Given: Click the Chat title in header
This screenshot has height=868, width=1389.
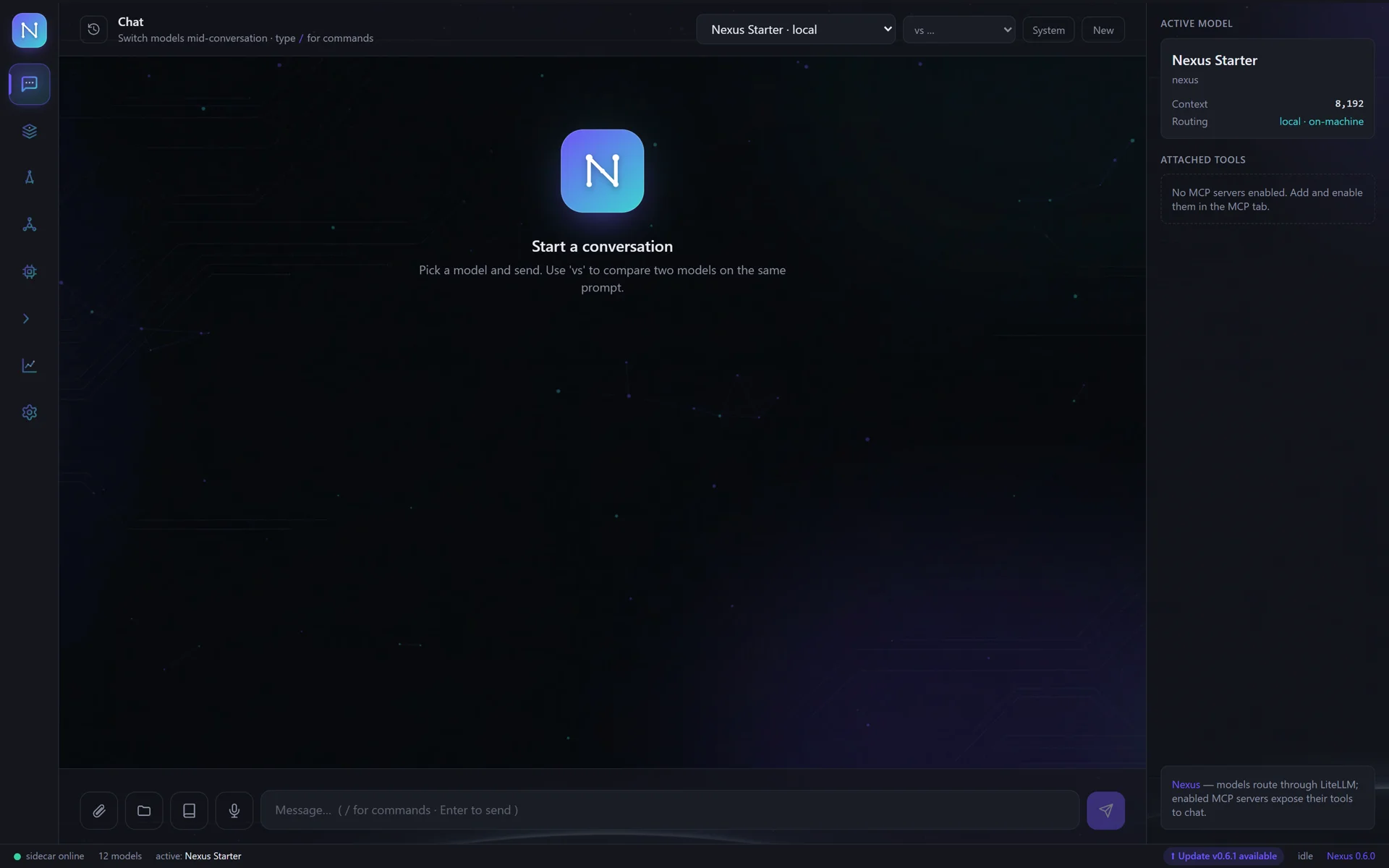Looking at the screenshot, I should click(x=131, y=22).
